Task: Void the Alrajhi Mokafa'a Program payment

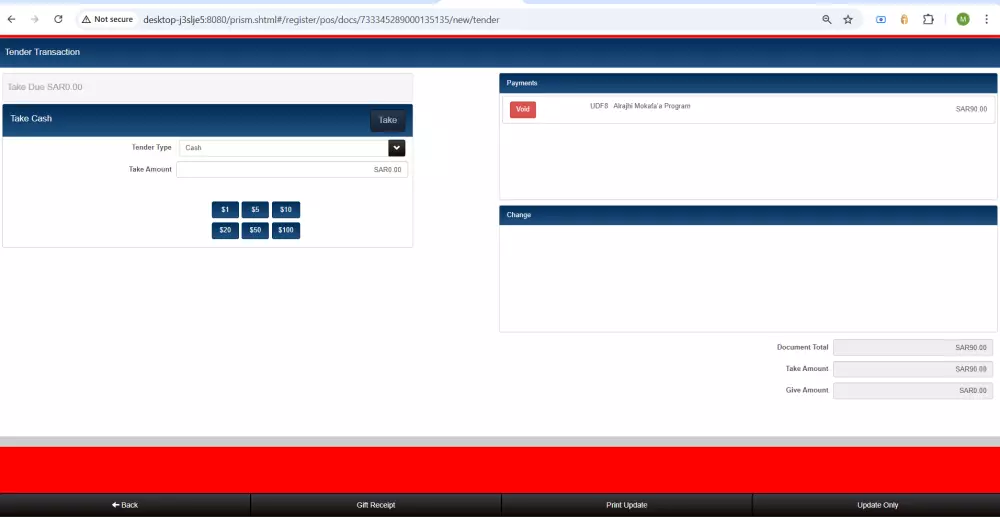Action: click(x=523, y=110)
